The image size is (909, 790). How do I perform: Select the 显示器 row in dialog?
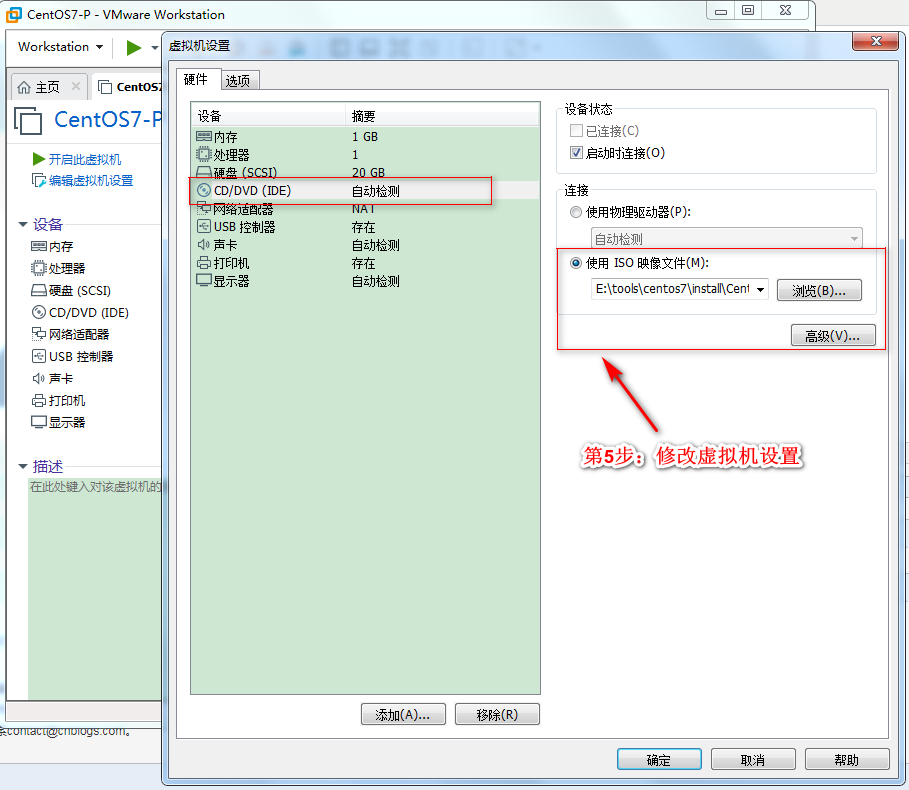click(365, 281)
